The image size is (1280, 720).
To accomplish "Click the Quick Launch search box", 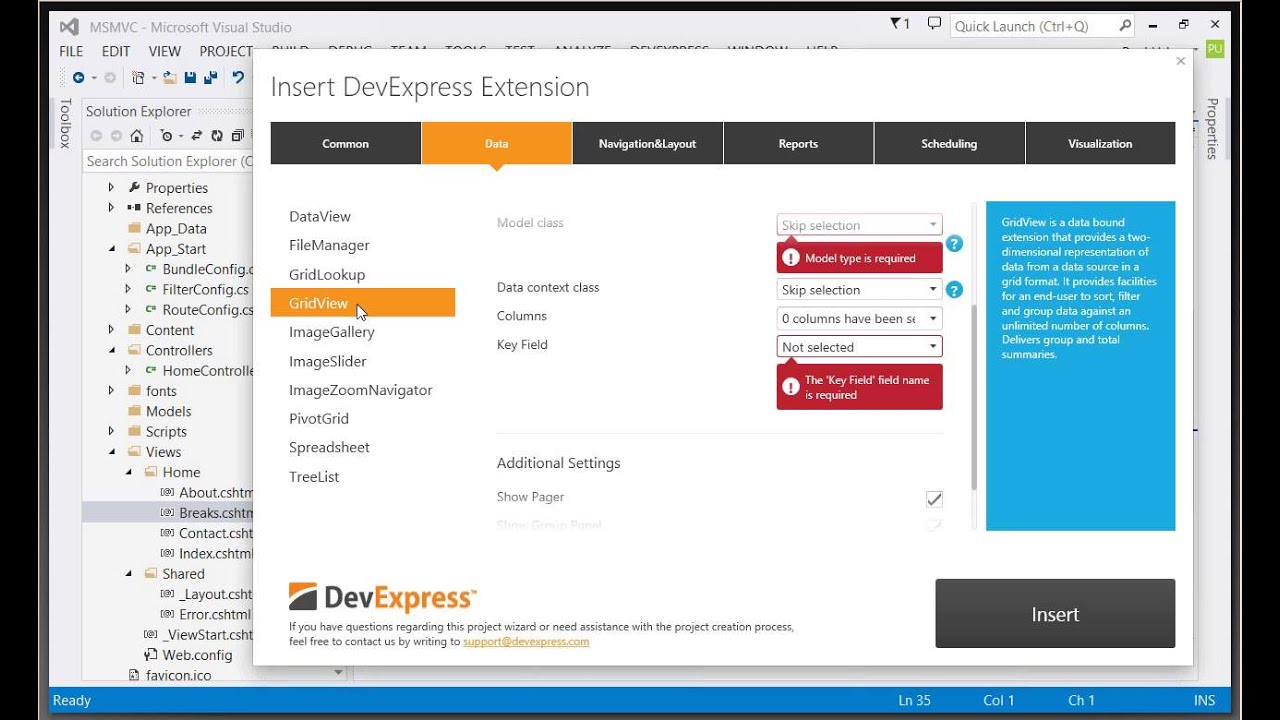I will [x=1042, y=26].
